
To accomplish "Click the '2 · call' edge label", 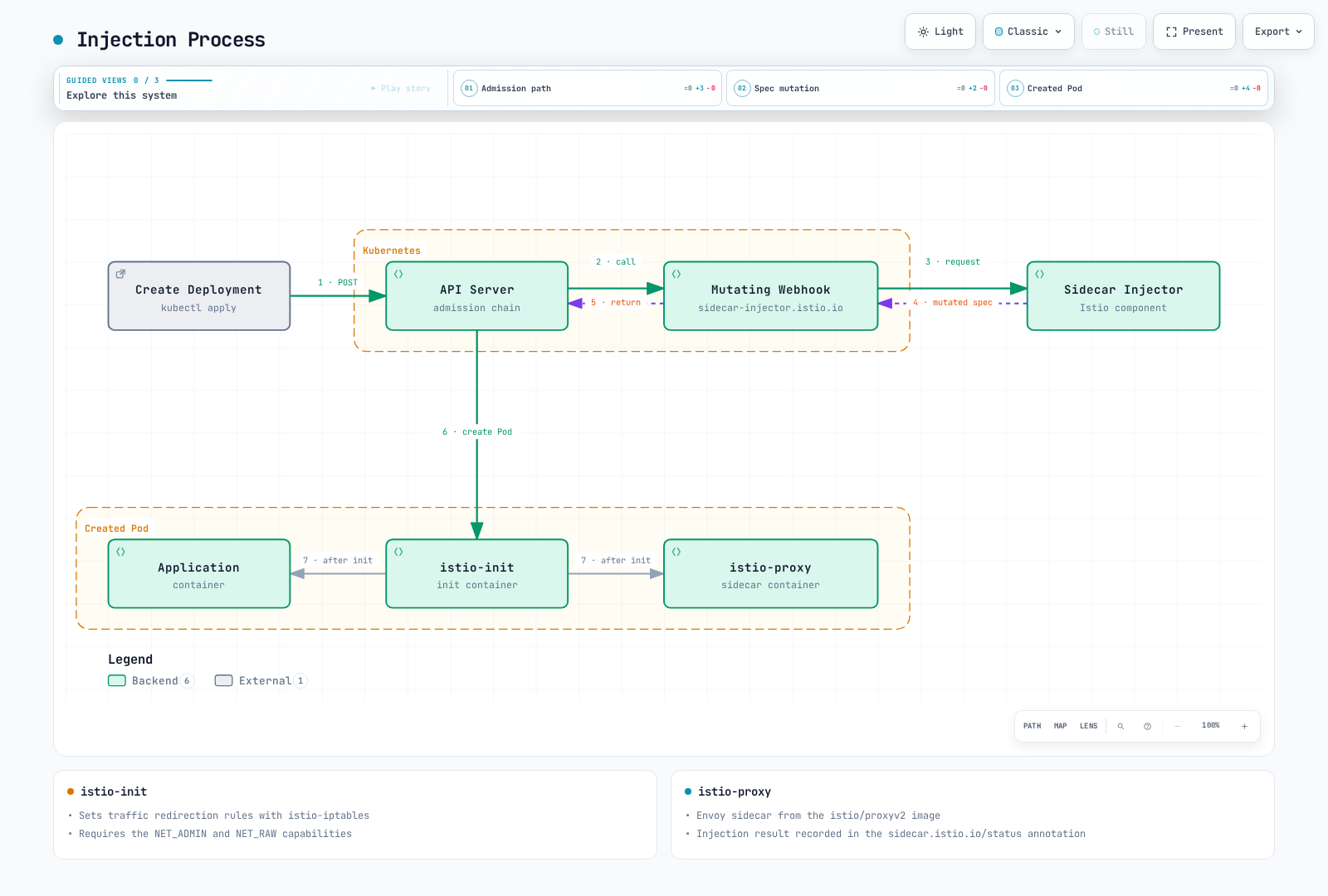I will [x=616, y=262].
